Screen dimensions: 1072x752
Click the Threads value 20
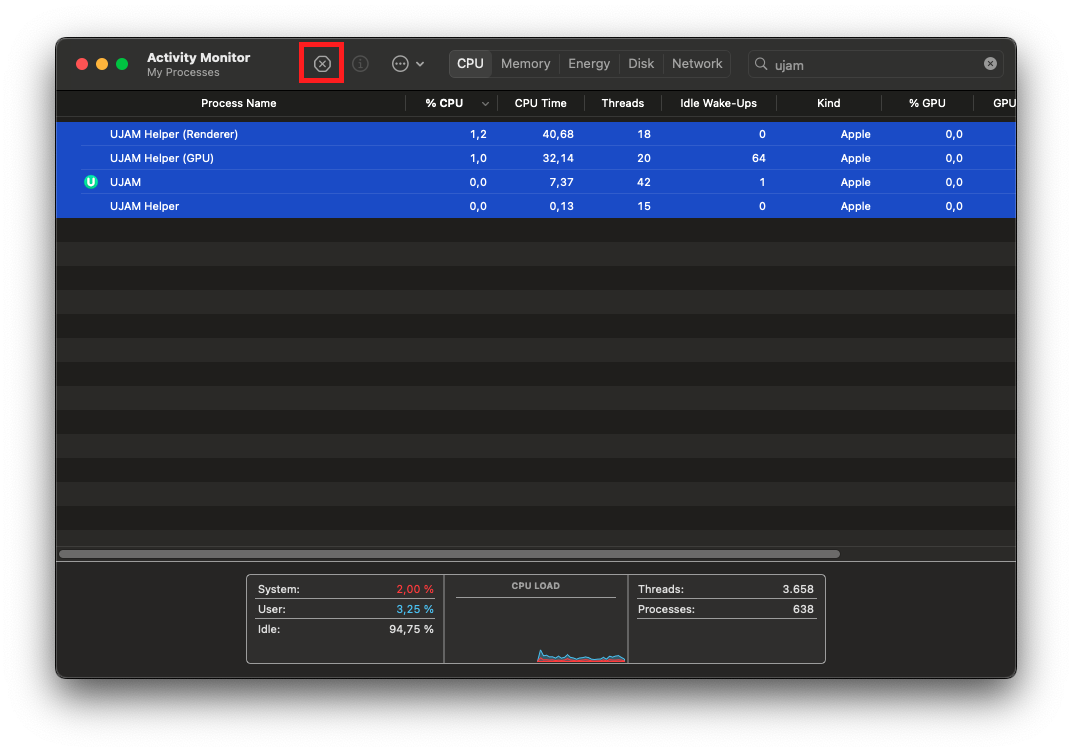tap(643, 158)
